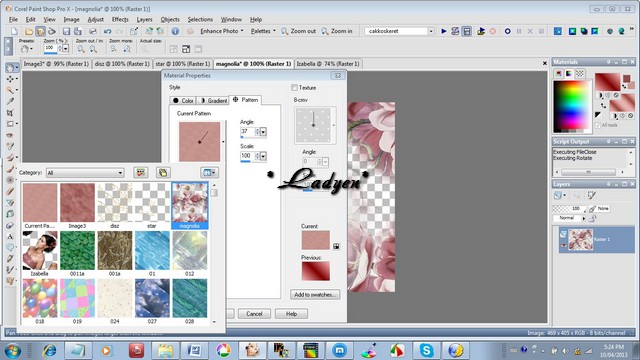Screen dimensions: 640x360
Task: Open pattern picker view options dropdown
Action: click(209, 173)
